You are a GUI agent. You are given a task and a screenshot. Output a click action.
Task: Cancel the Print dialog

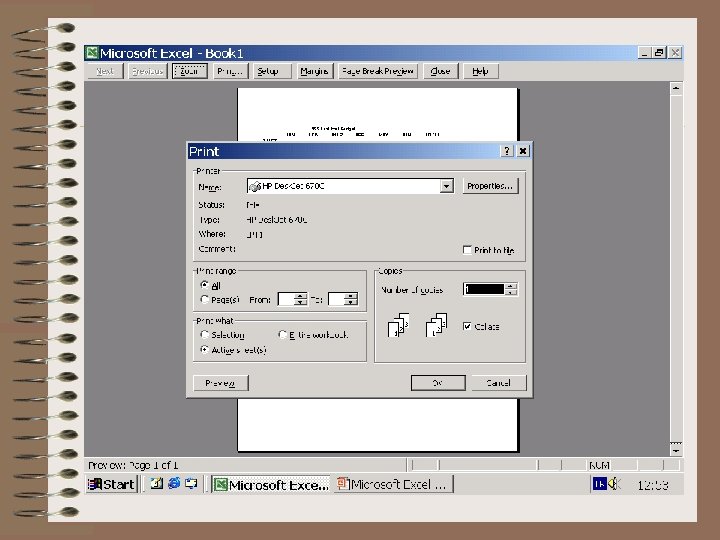coord(499,383)
